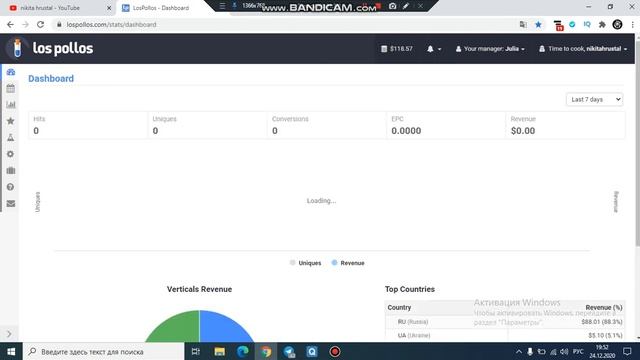640x360 pixels.
Task: Open Task View from the taskbar
Action: pyautogui.click(x=196, y=351)
